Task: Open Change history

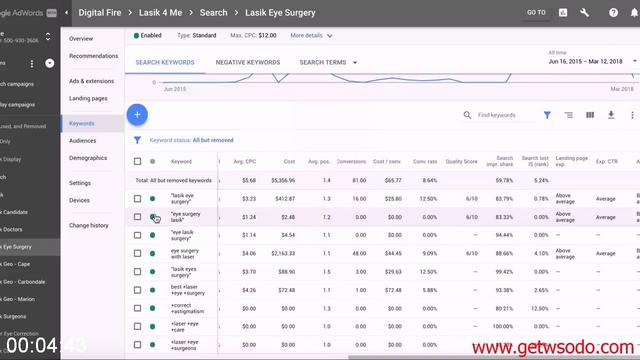Action: tap(89, 226)
